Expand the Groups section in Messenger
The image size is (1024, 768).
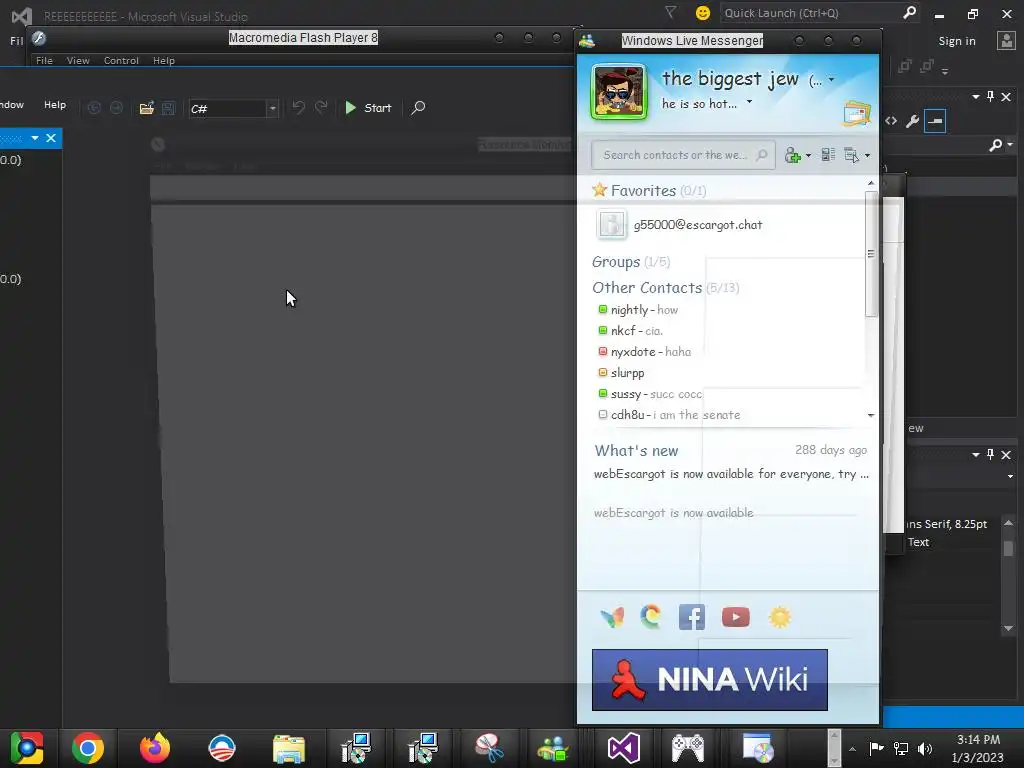(x=631, y=262)
